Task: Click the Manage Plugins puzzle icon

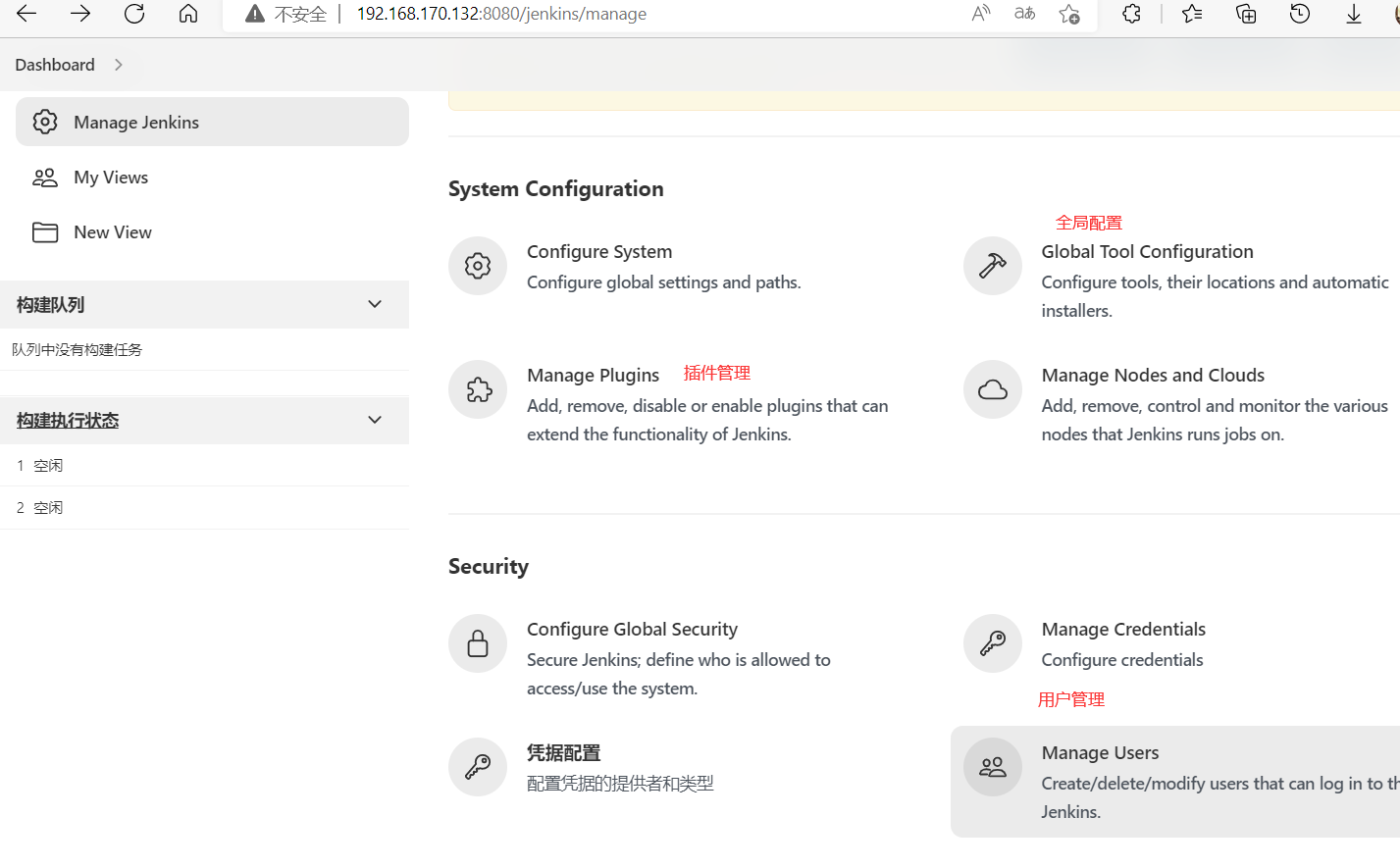Action: (x=478, y=389)
